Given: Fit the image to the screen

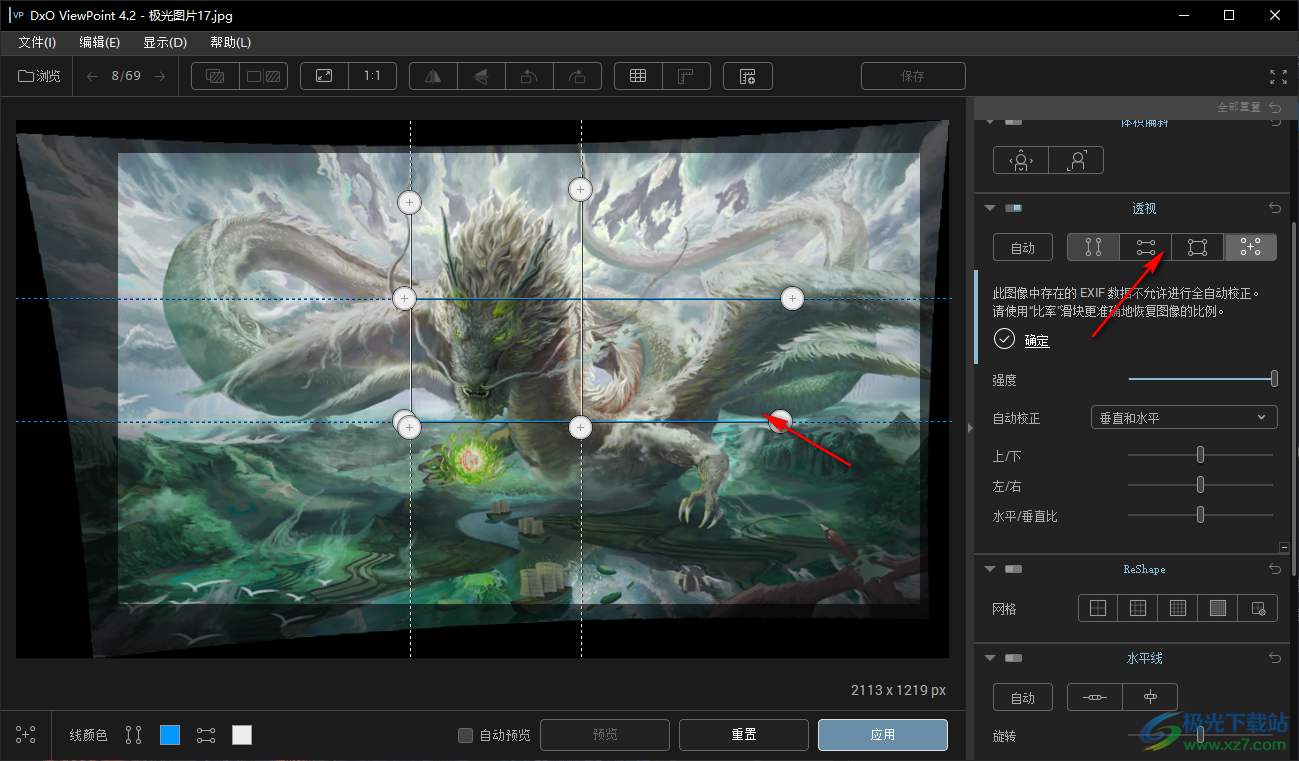Looking at the screenshot, I should [324, 76].
